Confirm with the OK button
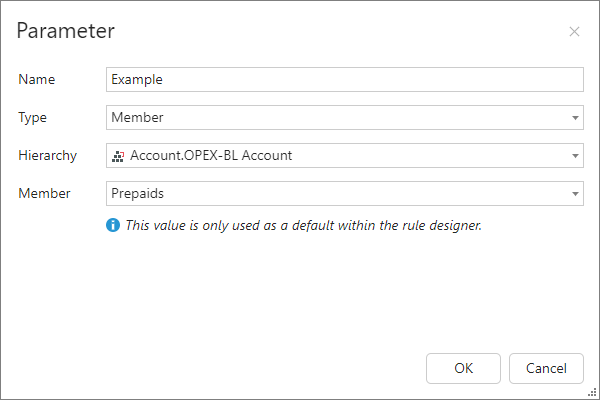600x400 pixels. click(463, 368)
